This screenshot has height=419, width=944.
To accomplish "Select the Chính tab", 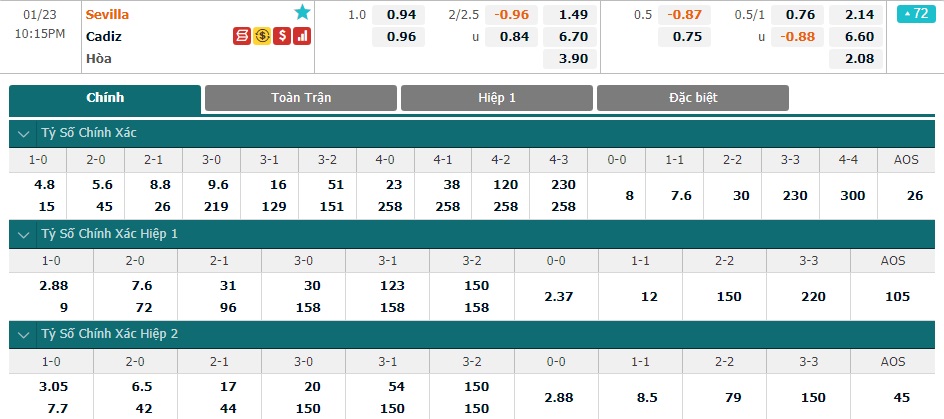I will click(105, 99).
